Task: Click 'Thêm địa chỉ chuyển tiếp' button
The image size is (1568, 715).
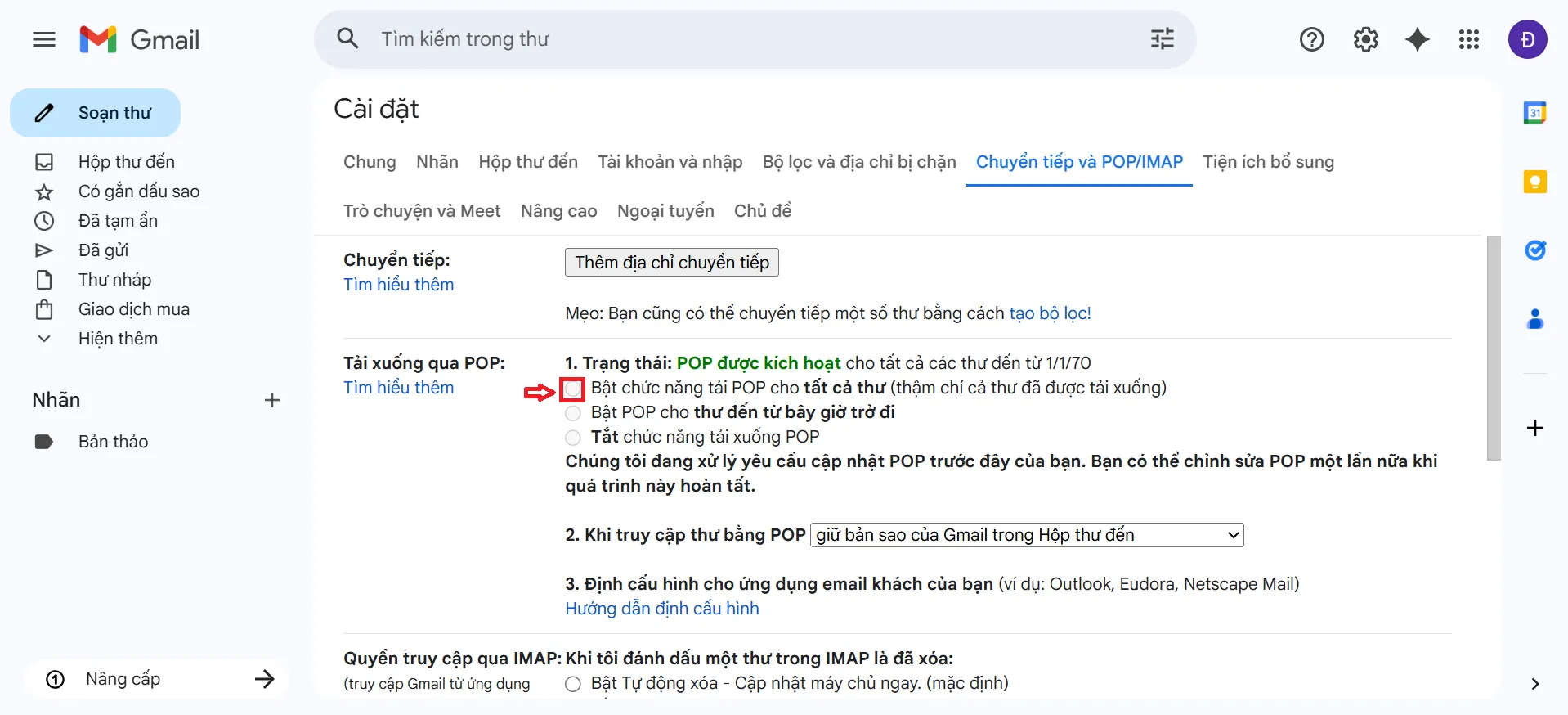Action: (x=671, y=263)
